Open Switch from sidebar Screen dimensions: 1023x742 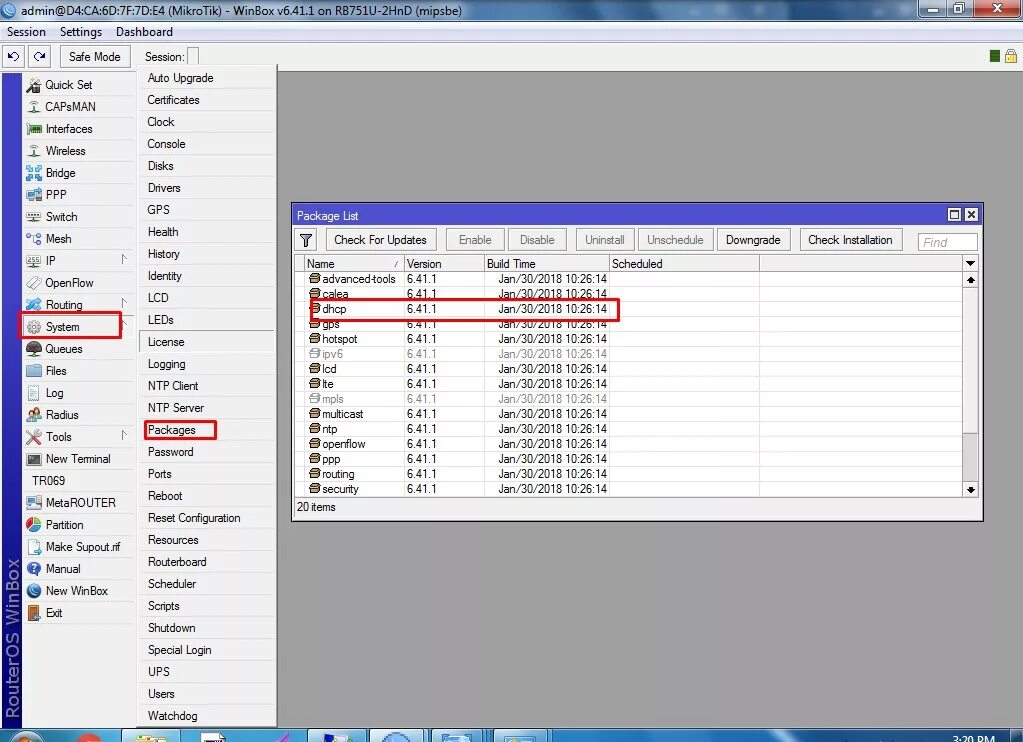[x=78, y=217]
